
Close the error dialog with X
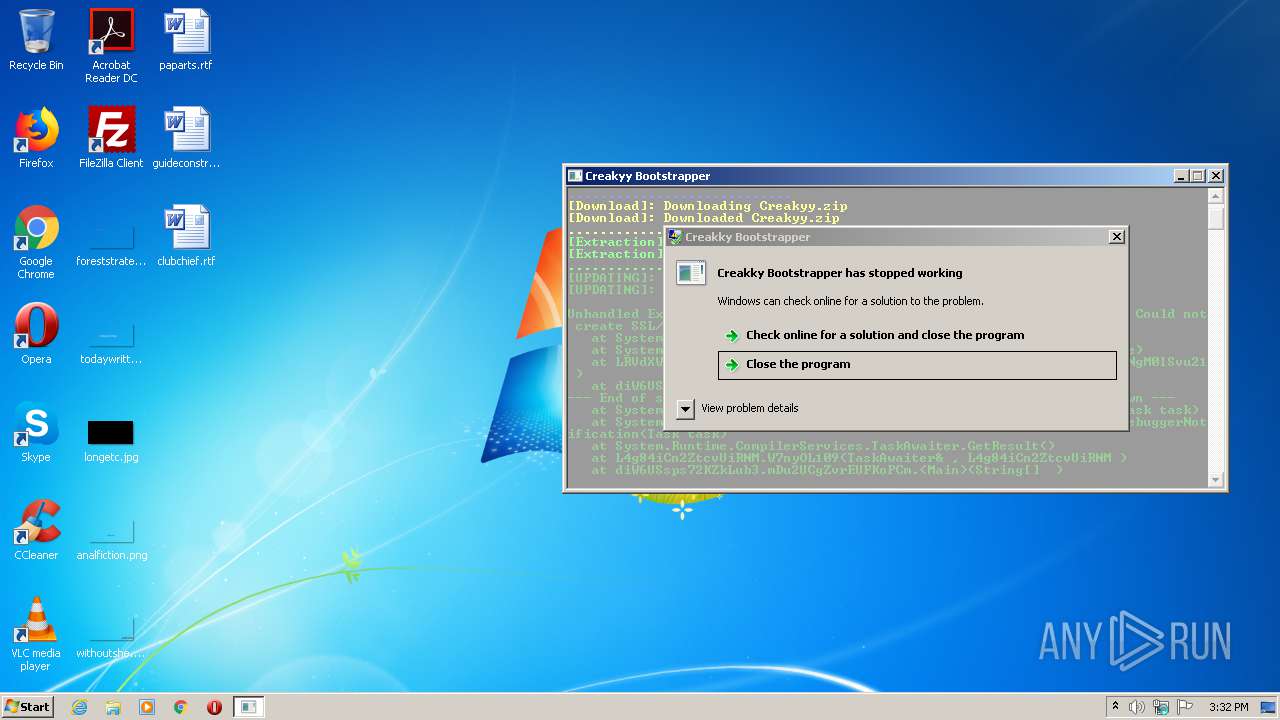click(1117, 237)
